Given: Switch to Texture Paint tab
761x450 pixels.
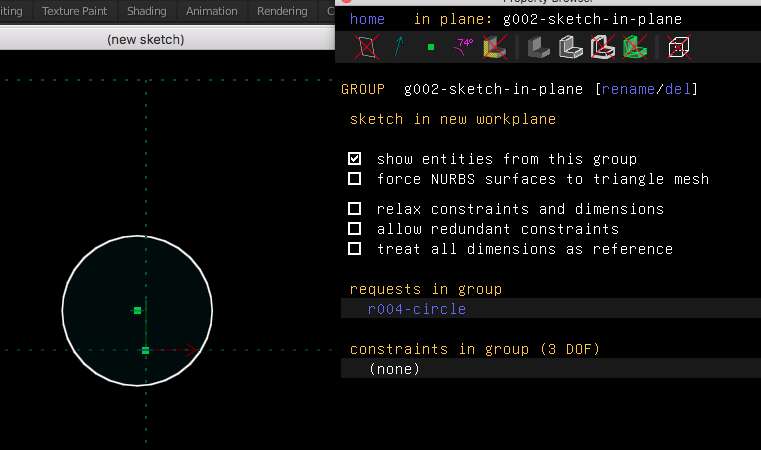Looking at the screenshot, I should point(74,11).
